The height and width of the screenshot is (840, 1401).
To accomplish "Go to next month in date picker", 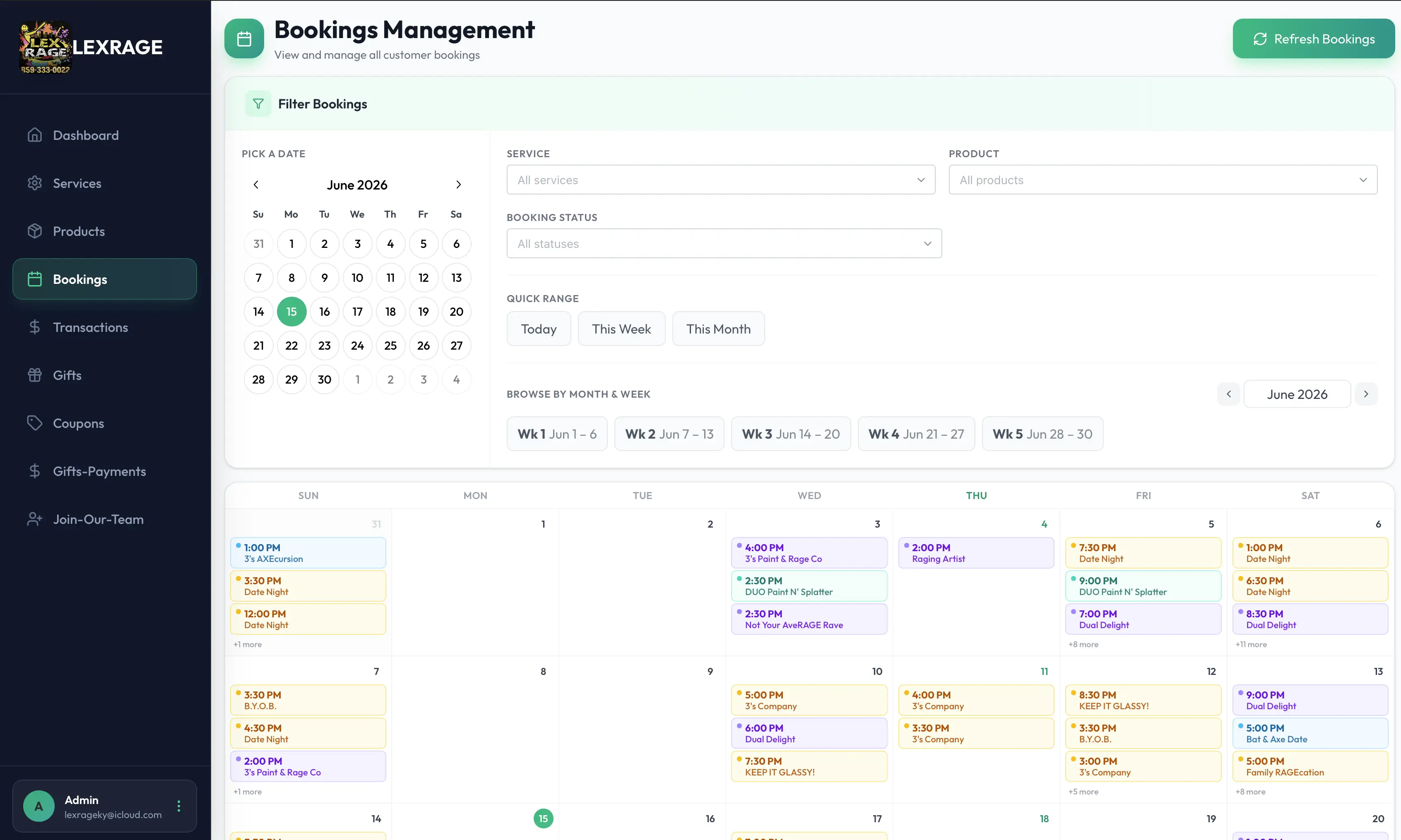I will (458, 185).
